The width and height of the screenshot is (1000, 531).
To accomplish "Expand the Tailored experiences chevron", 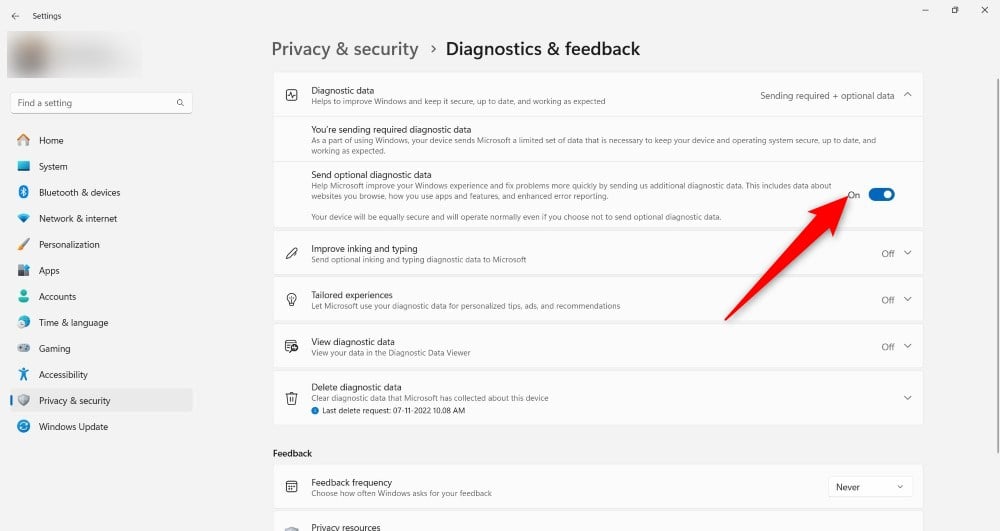I will pyautogui.click(x=908, y=300).
